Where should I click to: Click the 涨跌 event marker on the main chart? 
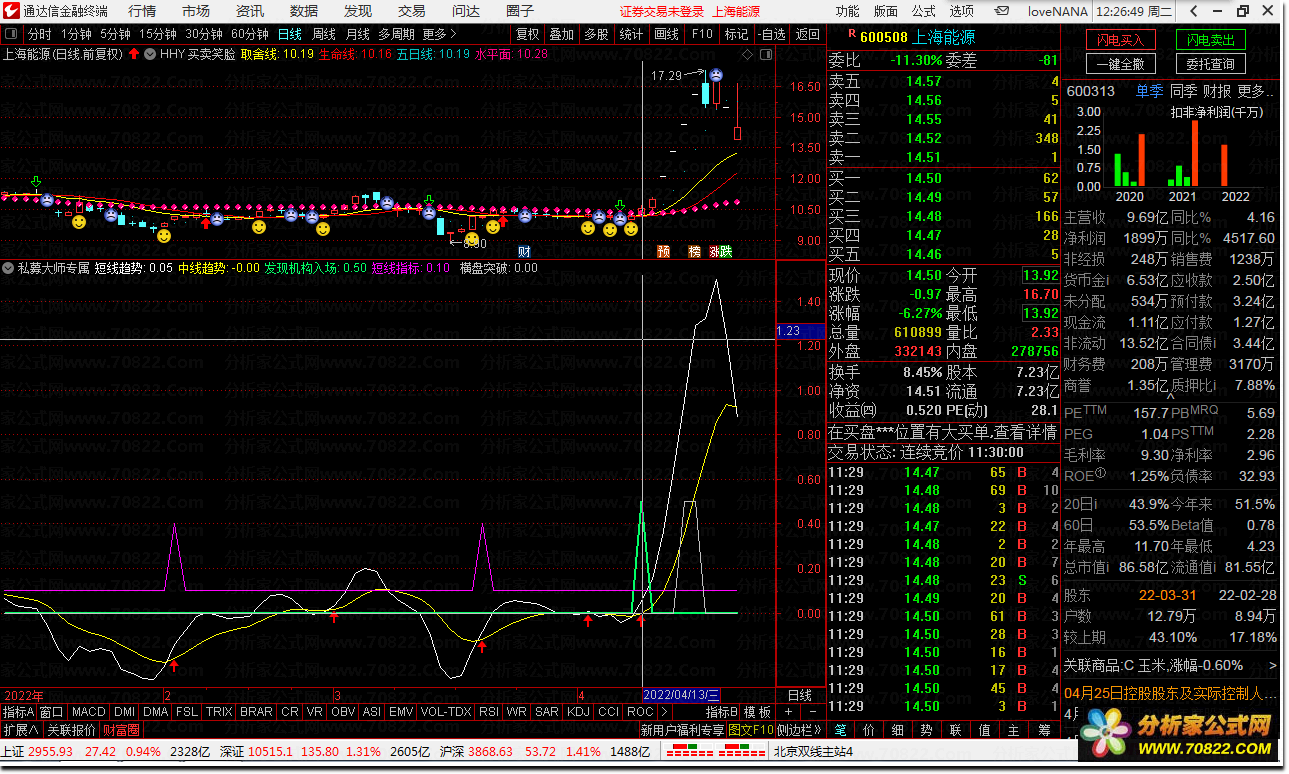(720, 251)
